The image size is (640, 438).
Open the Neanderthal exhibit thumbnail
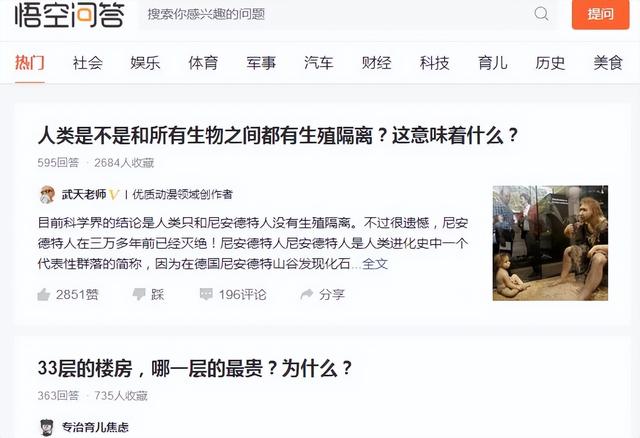pyautogui.click(x=550, y=243)
